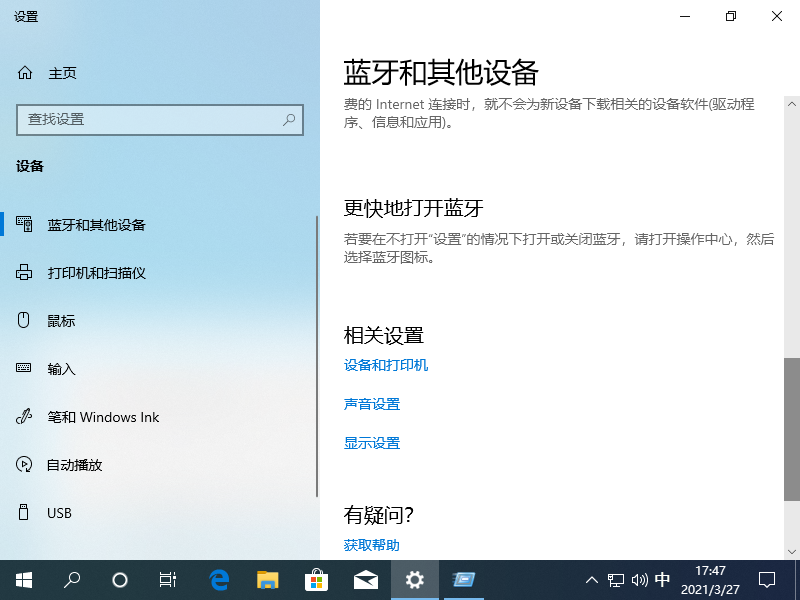Screen dimensions: 800x600
Task: Open File Explorer from the taskbar
Action: 267,580
